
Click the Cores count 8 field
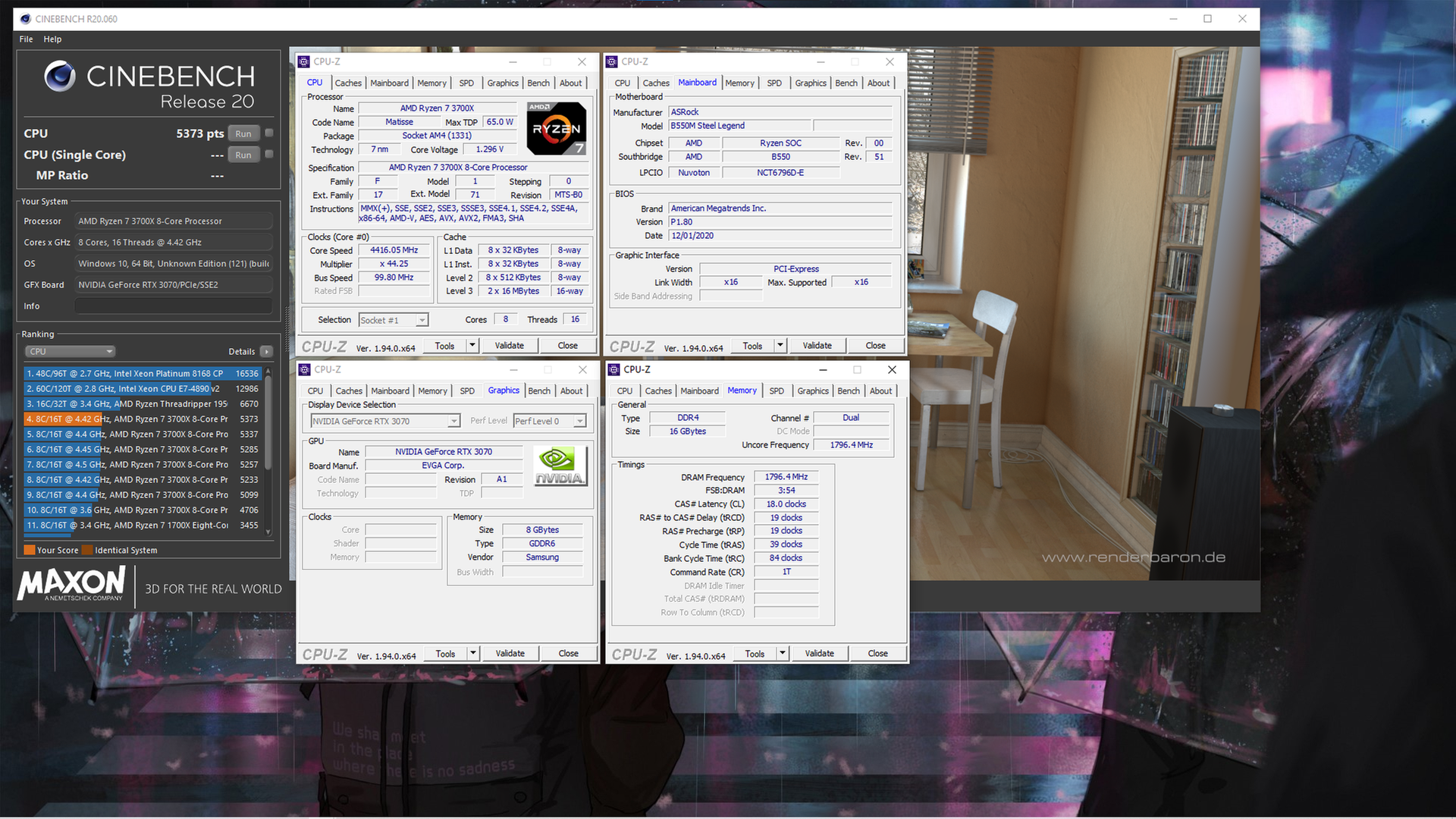(506, 319)
